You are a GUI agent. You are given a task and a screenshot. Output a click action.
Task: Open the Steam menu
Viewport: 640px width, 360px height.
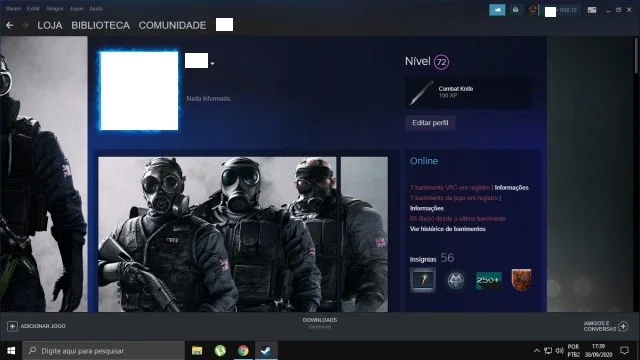13,8
